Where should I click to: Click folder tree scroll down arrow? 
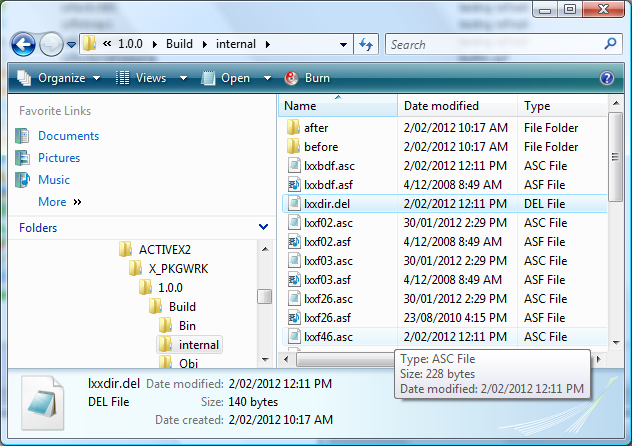tap(265, 359)
